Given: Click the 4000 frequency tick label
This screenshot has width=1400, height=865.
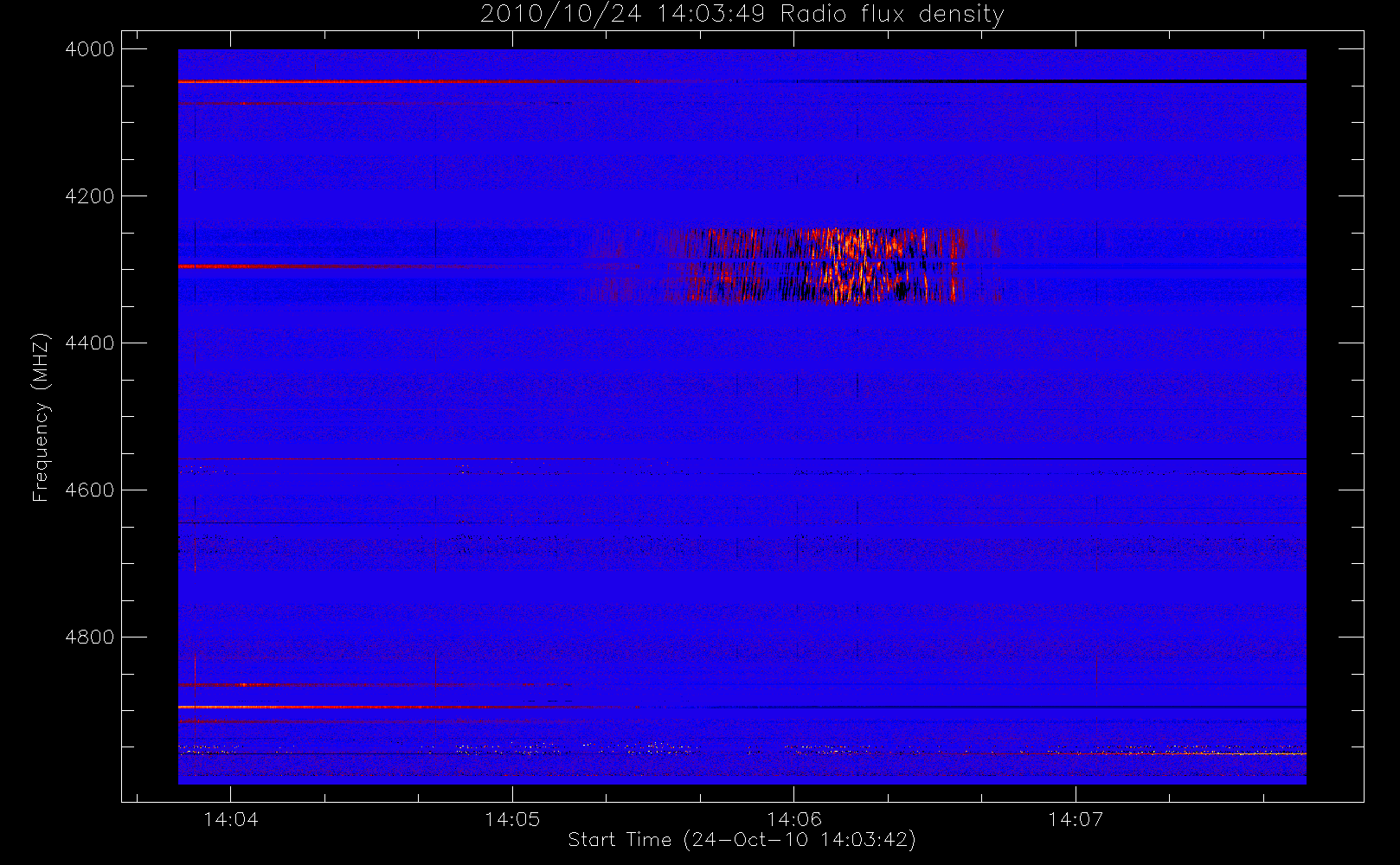Looking at the screenshot, I should coord(90,49).
